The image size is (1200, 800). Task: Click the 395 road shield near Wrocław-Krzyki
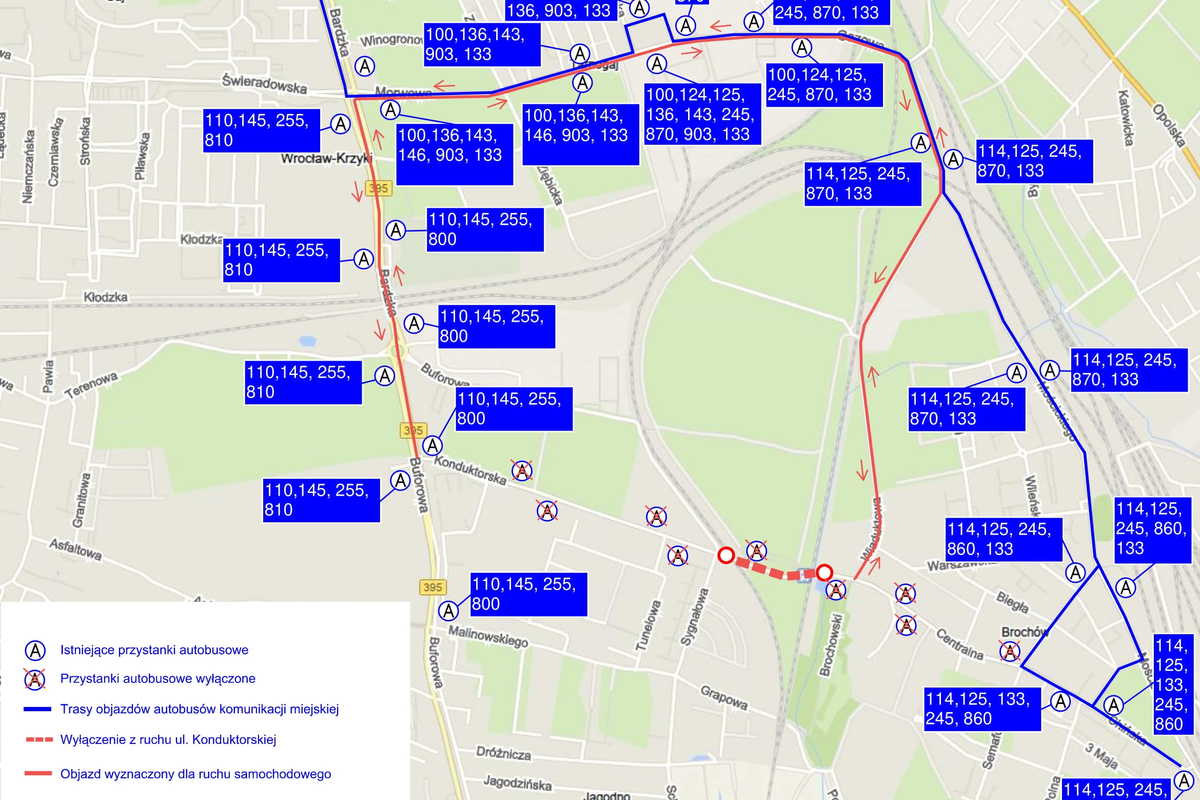pos(378,188)
